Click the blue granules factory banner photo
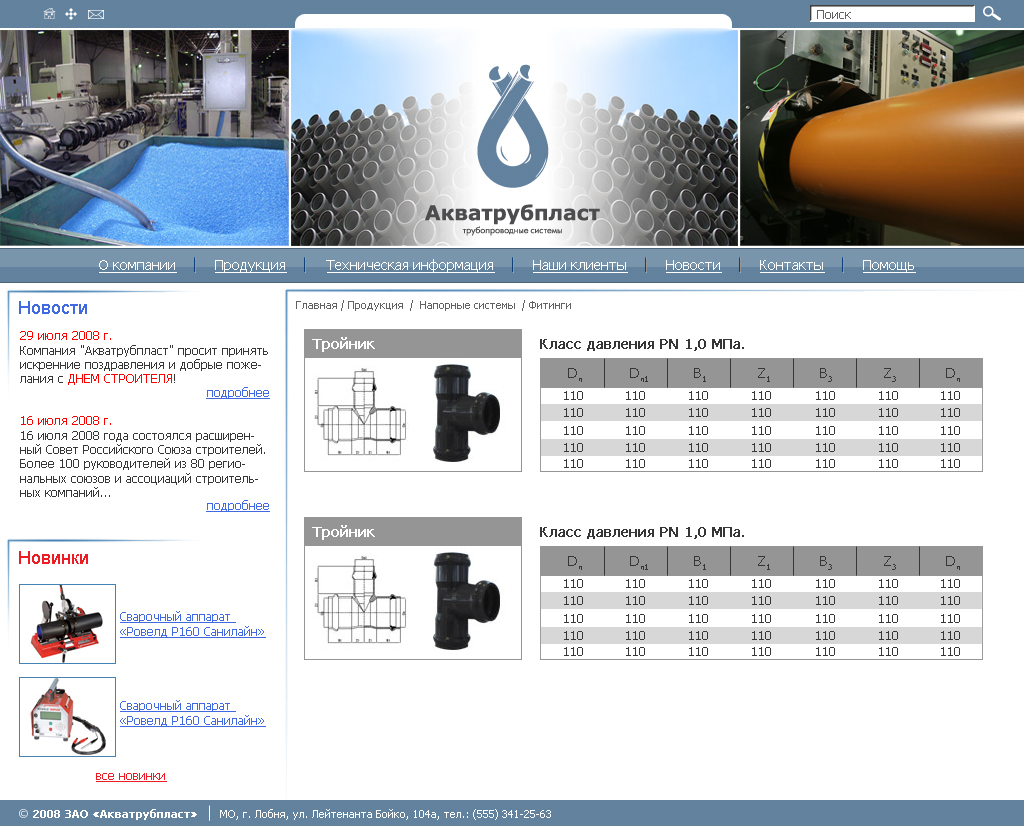This screenshot has width=1024, height=826. 144,138
